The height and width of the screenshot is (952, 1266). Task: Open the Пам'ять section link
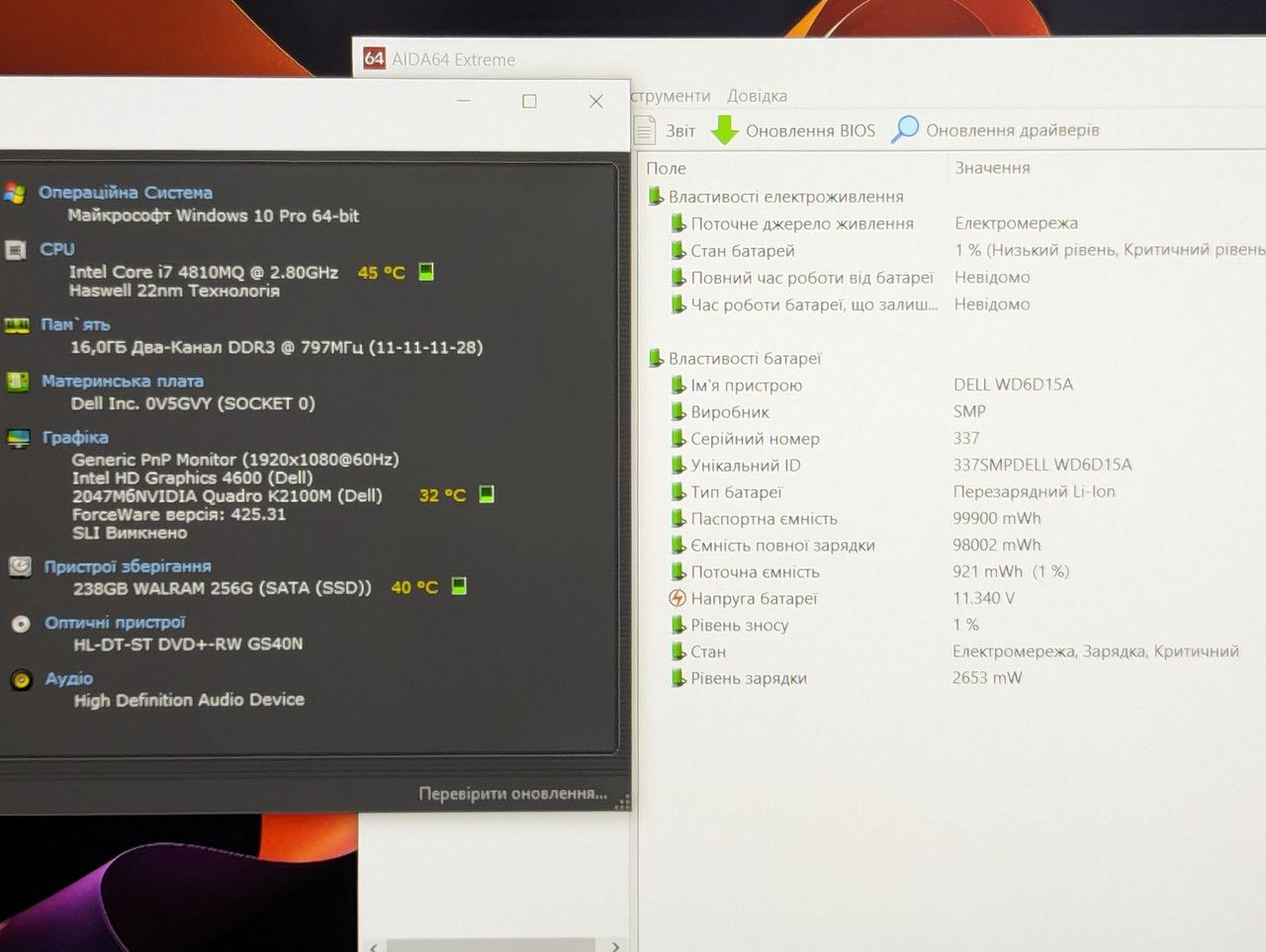coord(75,324)
